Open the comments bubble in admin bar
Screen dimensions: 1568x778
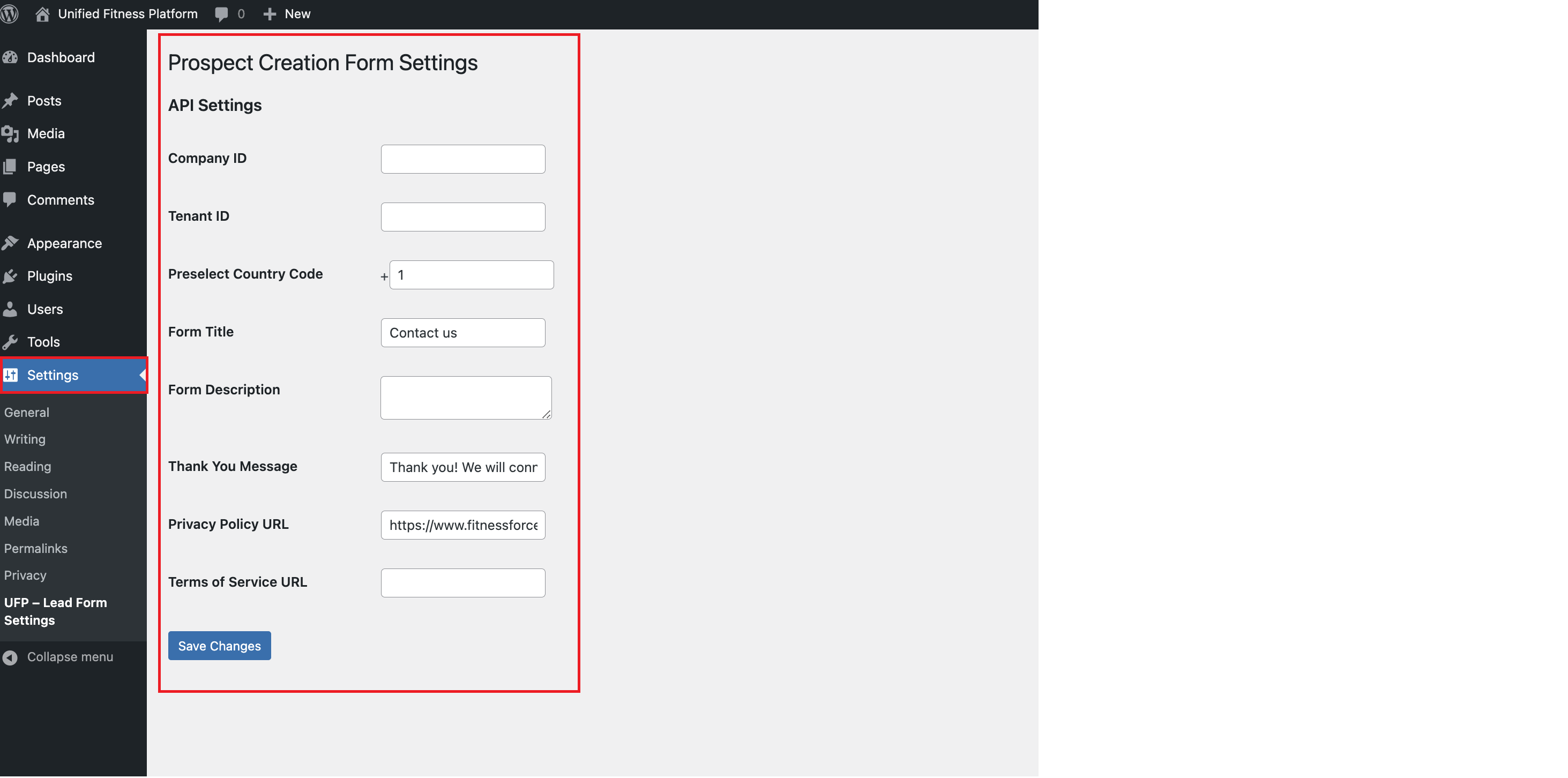[221, 13]
